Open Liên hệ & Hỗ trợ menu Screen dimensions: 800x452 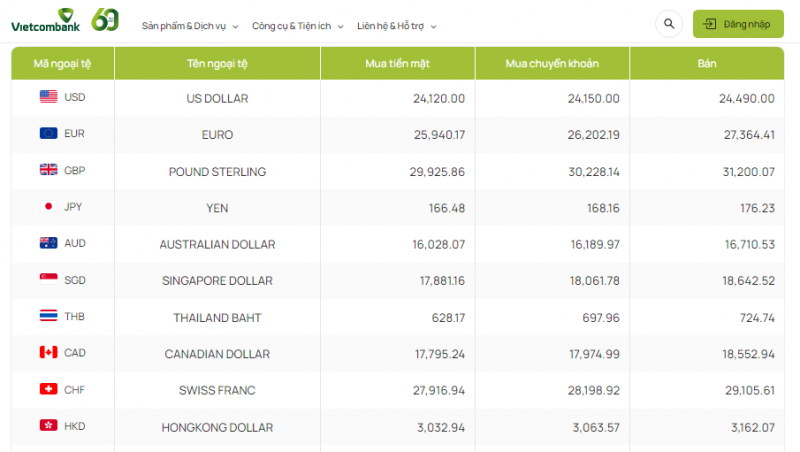[390, 26]
